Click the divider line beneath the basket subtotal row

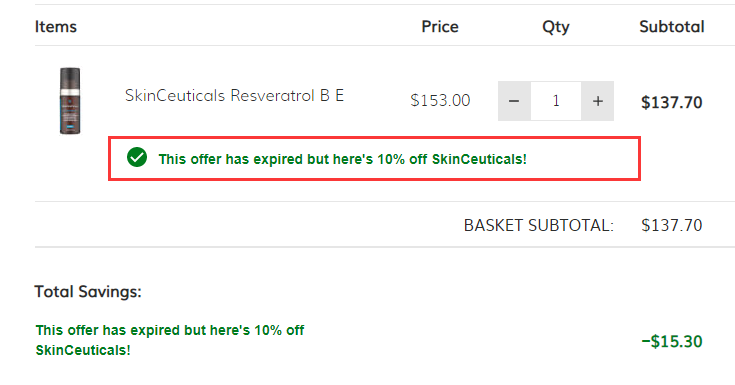click(385, 247)
